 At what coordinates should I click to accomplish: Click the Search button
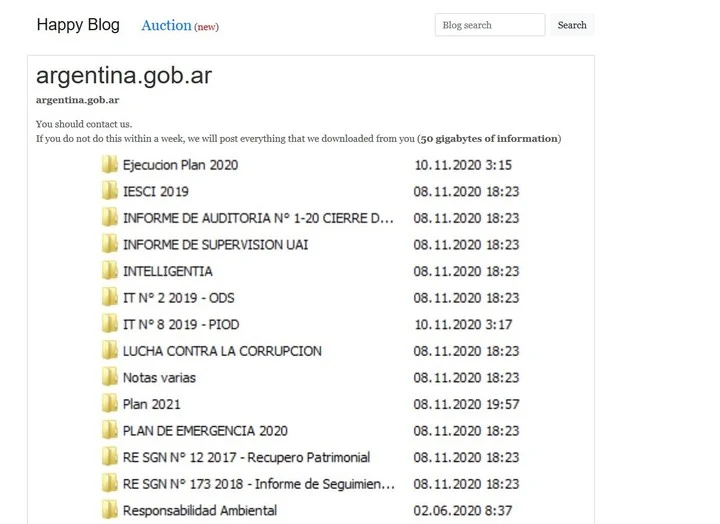572,25
